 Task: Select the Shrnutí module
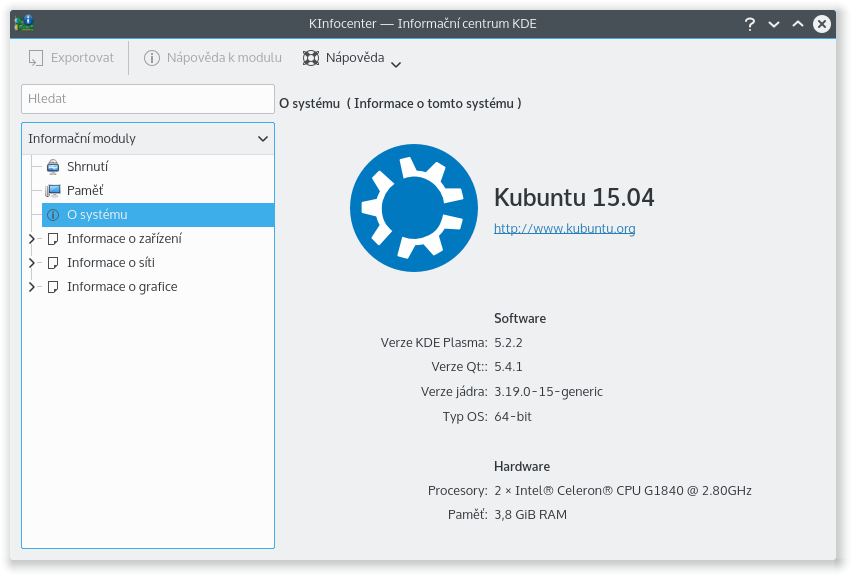[87, 166]
